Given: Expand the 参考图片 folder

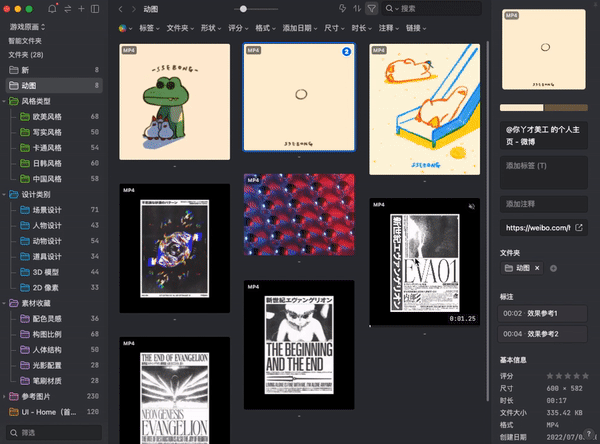Looking at the screenshot, I should click(x=4, y=397).
